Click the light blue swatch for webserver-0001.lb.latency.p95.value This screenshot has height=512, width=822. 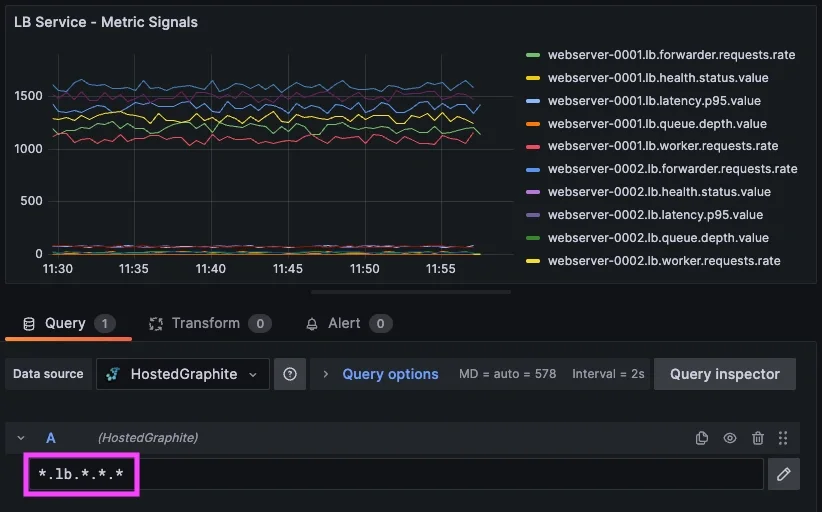pyautogui.click(x=533, y=101)
